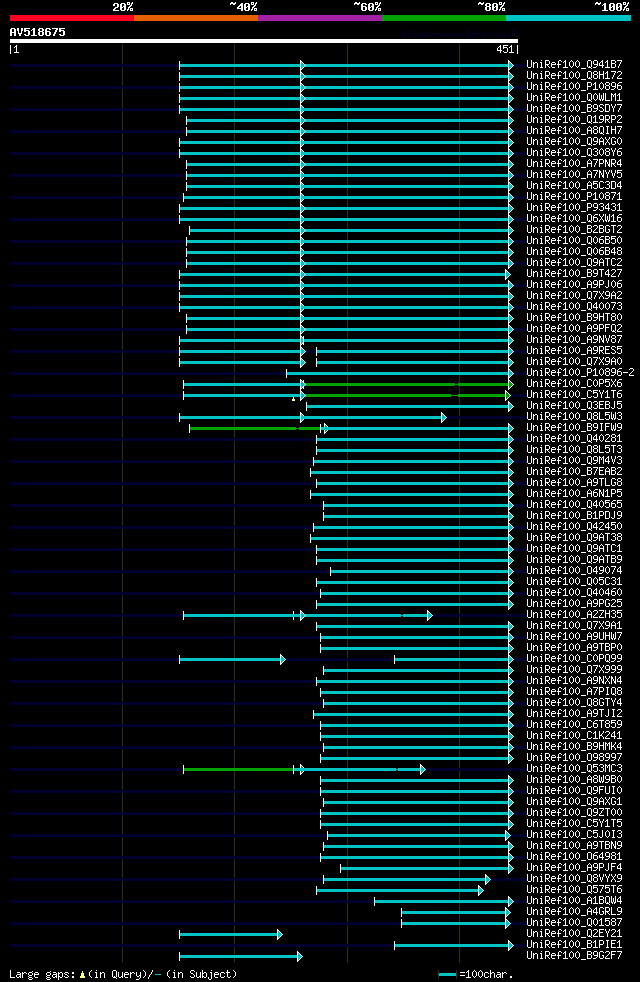Viewport: 640px width, 982px height.
Task: Select the UniRef100_Q42450 label
Action: tap(574, 527)
